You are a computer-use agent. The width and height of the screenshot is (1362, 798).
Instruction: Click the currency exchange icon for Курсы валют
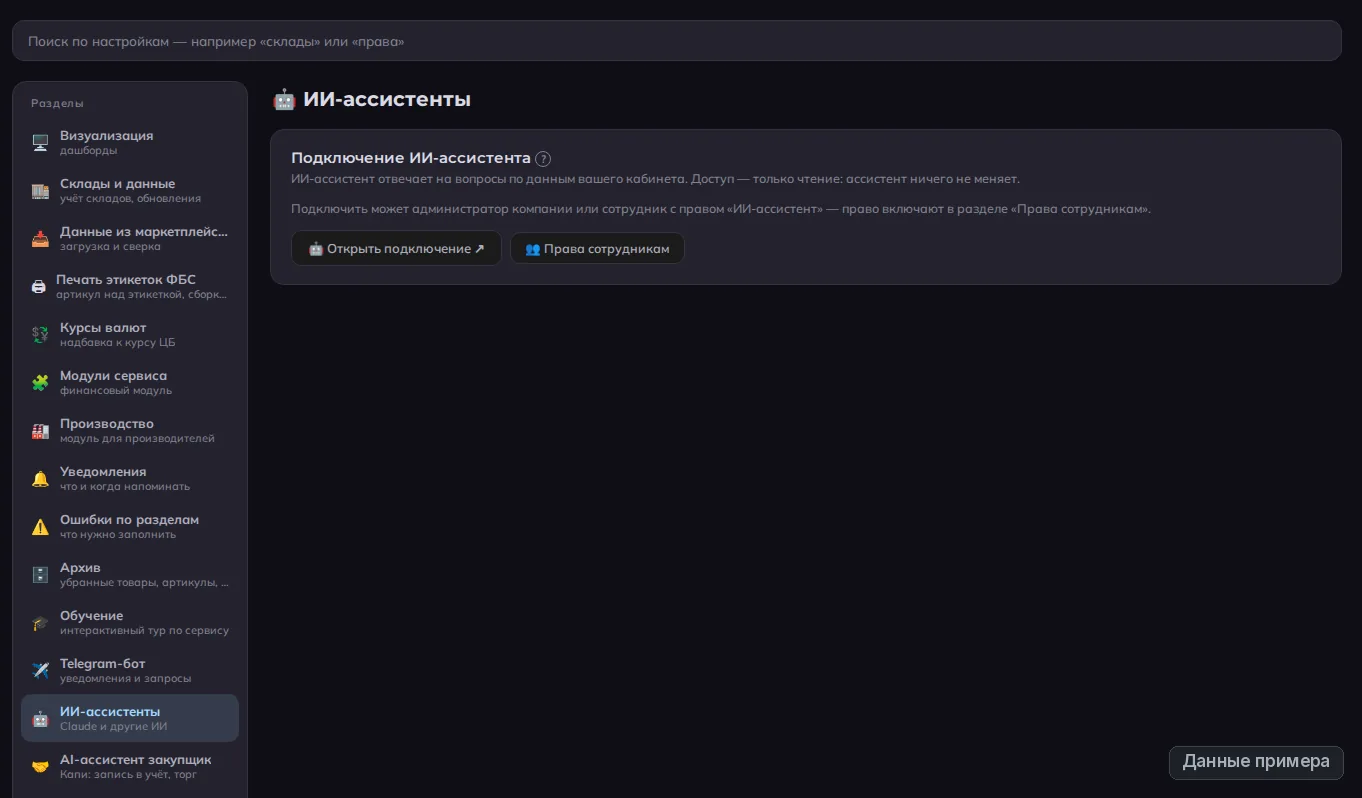(40, 335)
